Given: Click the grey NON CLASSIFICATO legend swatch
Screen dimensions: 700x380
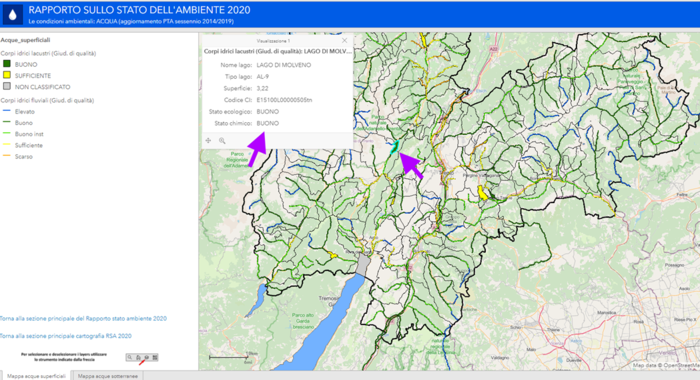Looking at the screenshot, I should (7, 86).
